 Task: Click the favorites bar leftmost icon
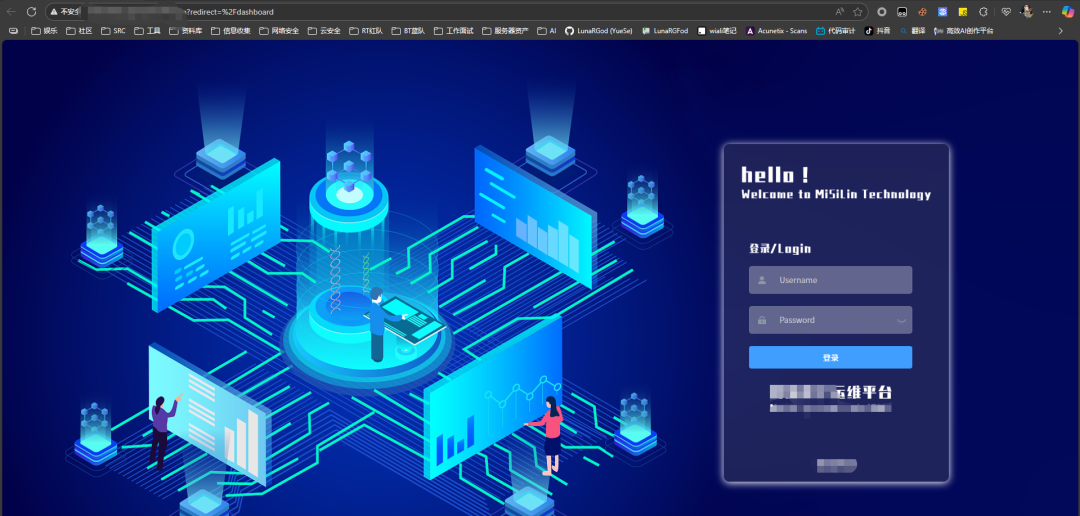[x=12, y=30]
